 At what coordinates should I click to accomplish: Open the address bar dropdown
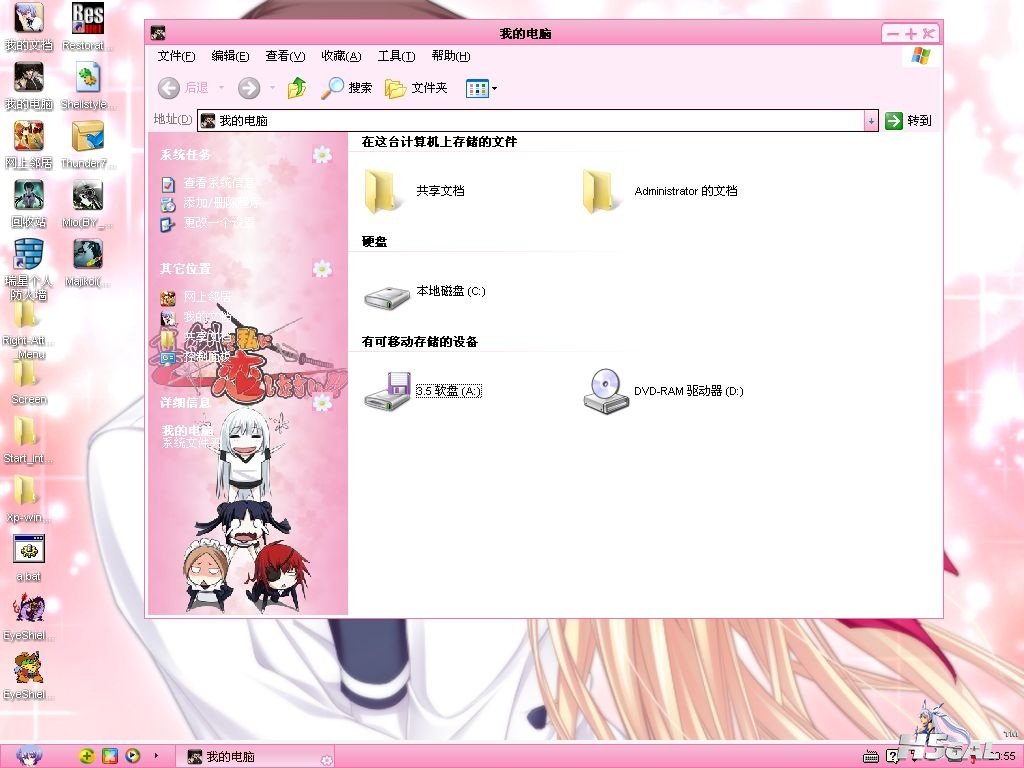(x=871, y=120)
